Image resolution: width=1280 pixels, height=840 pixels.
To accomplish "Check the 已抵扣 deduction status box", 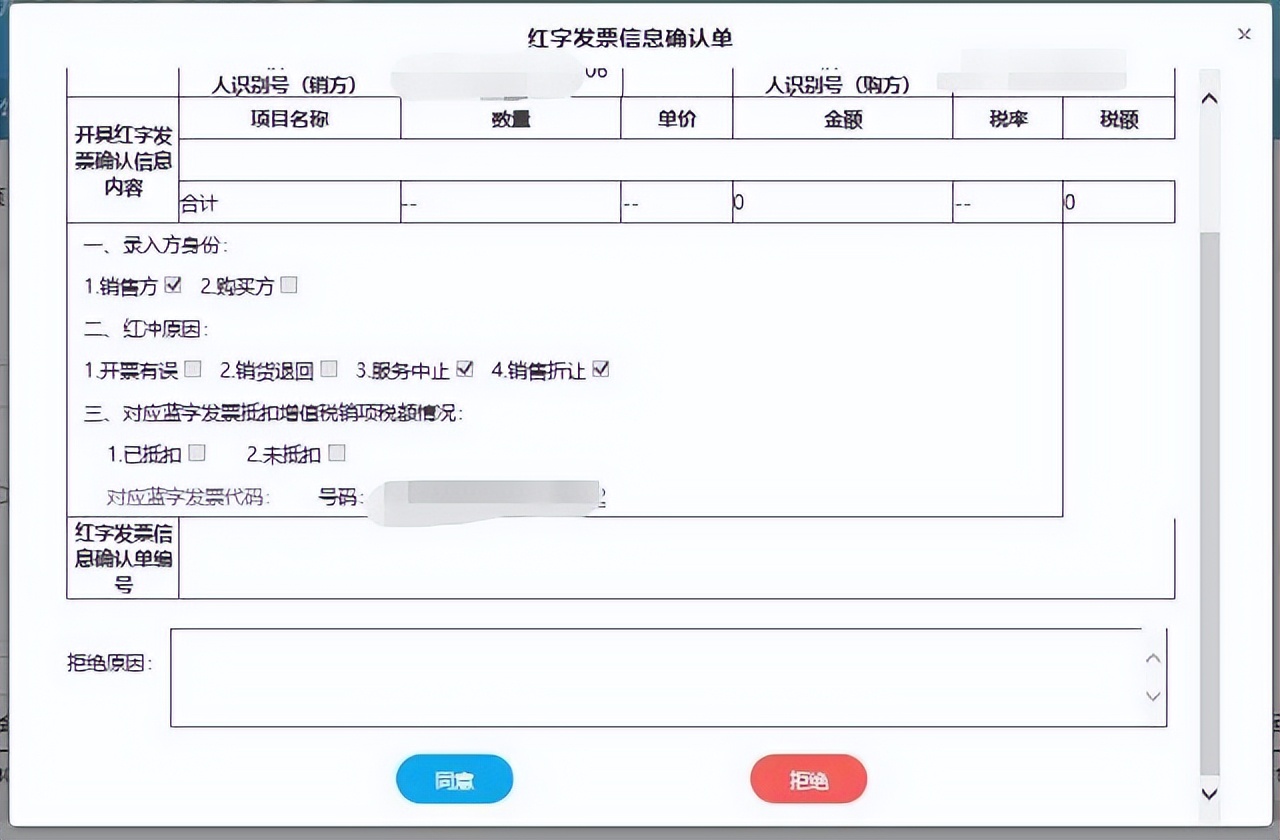I will pyautogui.click(x=197, y=452).
